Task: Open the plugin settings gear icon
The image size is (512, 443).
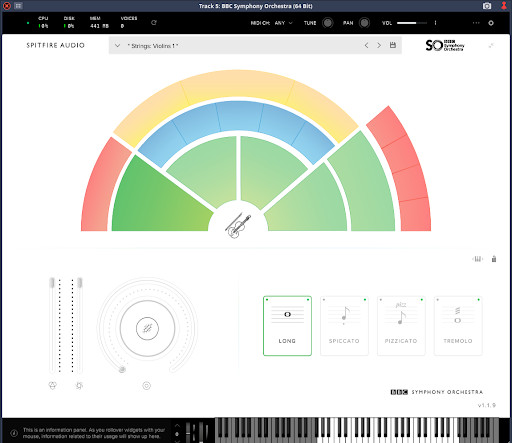Action: point(491,23)
